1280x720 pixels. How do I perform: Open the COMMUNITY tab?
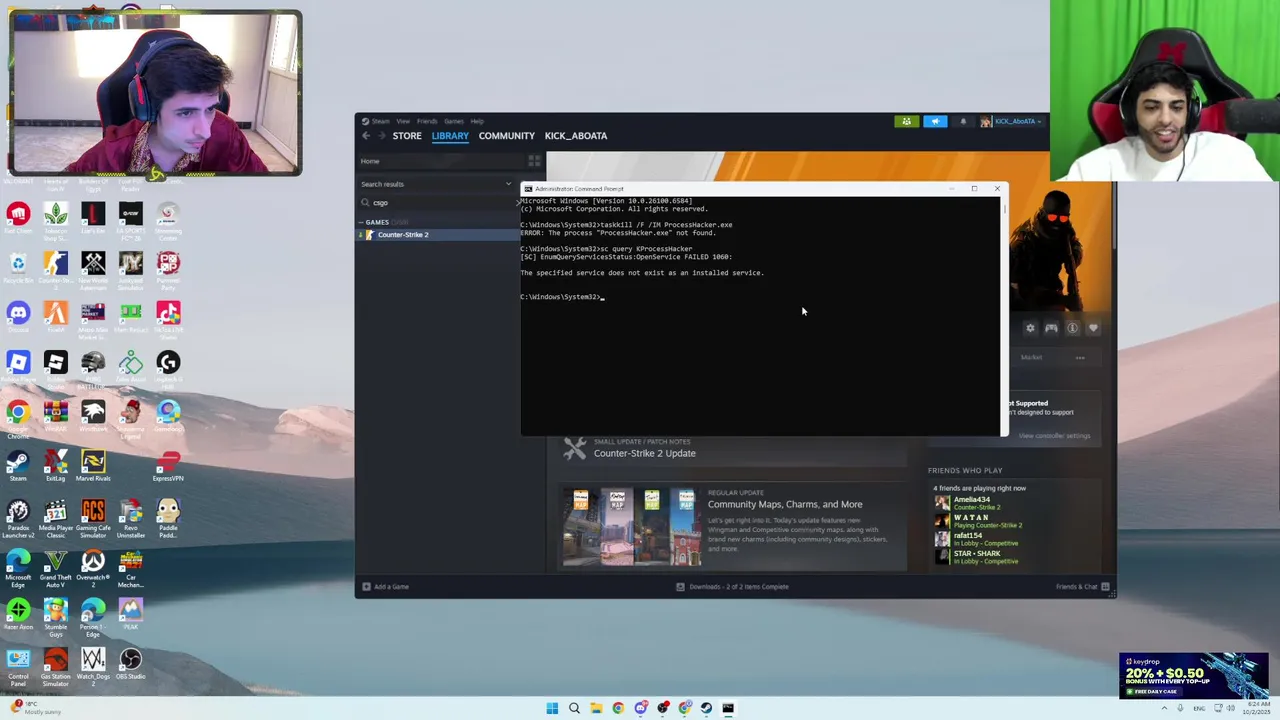pyautogui.click(x=507, y=136)
